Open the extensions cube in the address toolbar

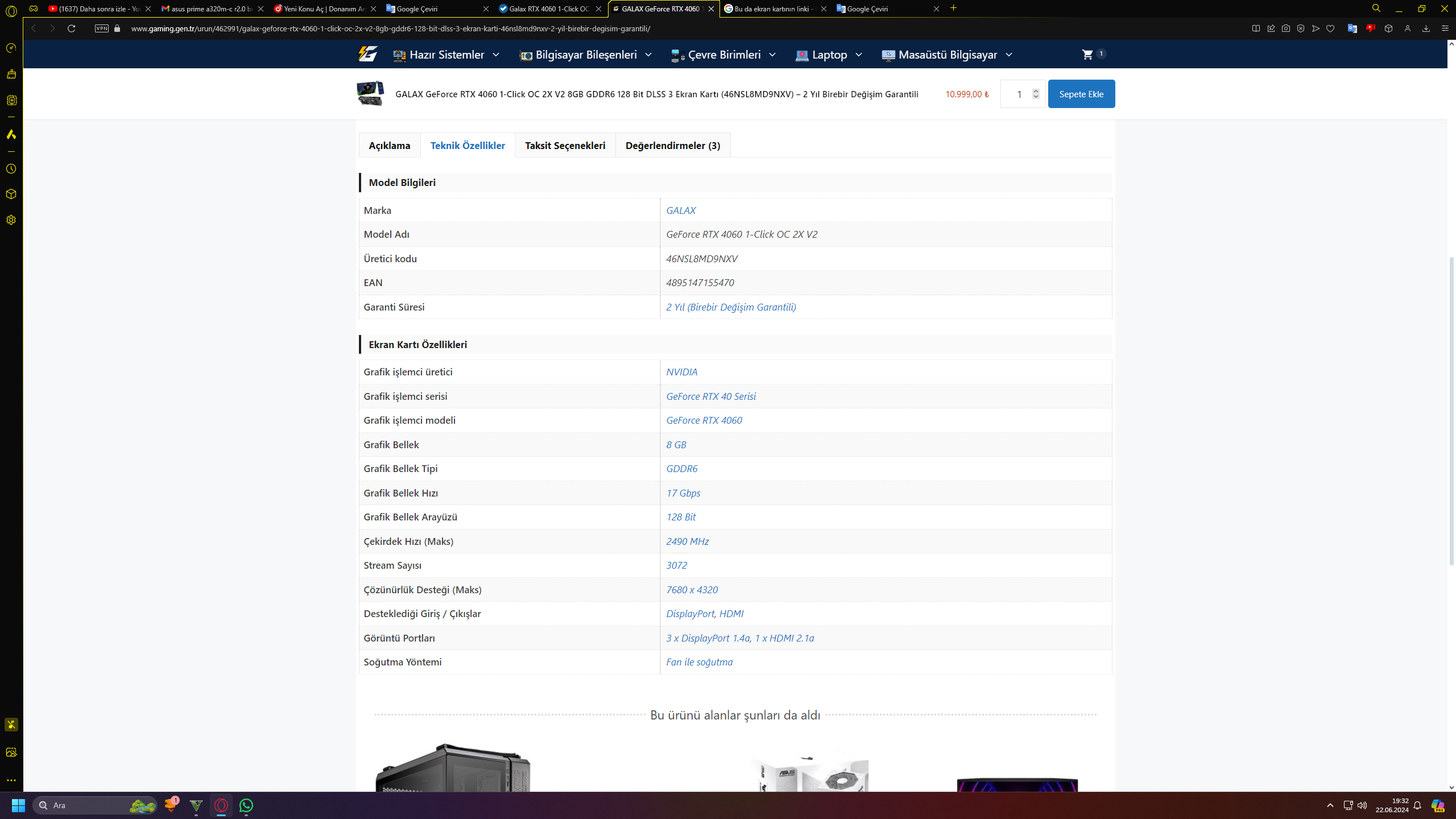point(1389,28)
